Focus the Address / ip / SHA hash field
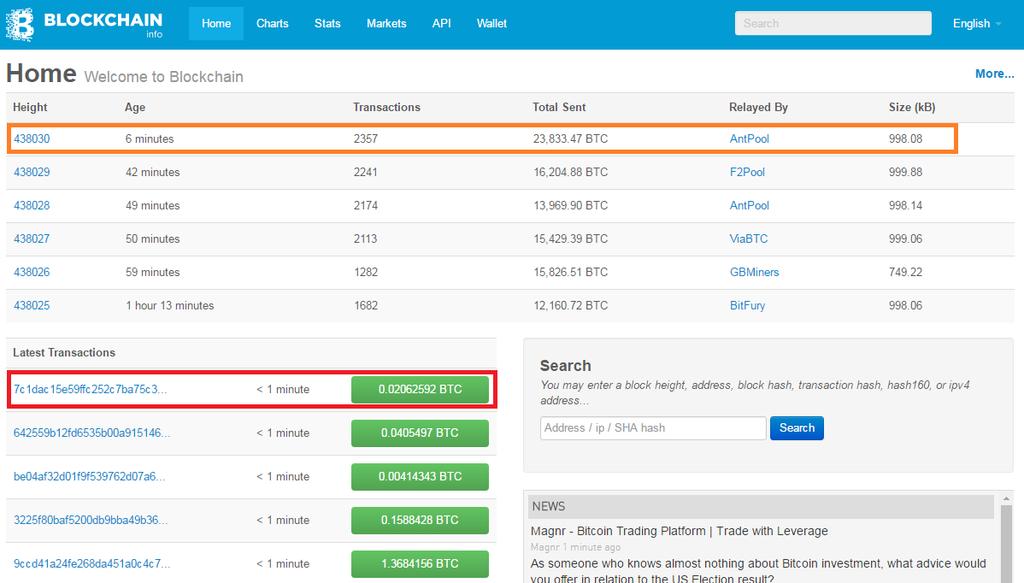 pos(653,428)
